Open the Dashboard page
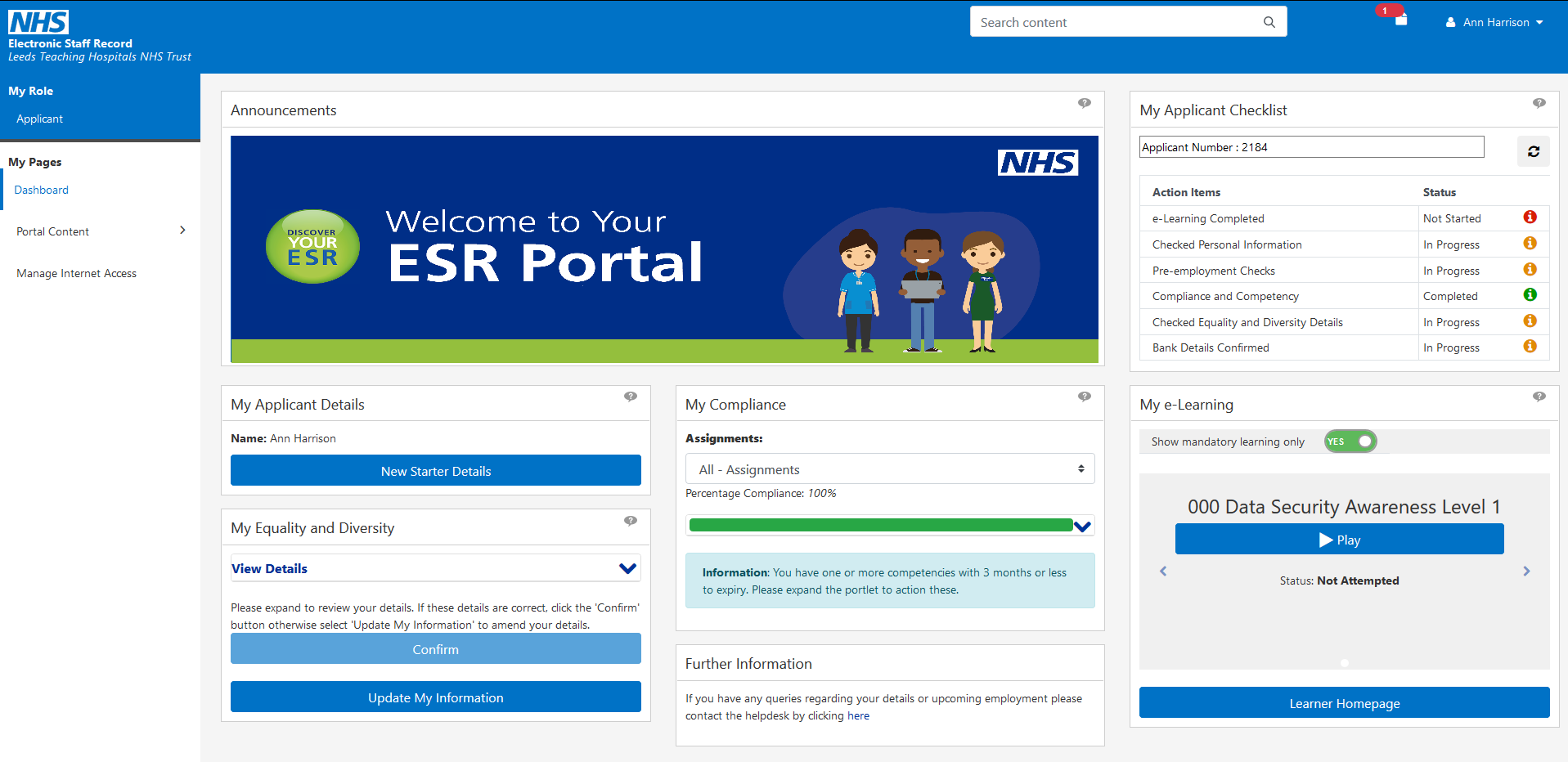The height and width of the screenshot is (762, 1568). pyautogui.click(x=41, y=190)
